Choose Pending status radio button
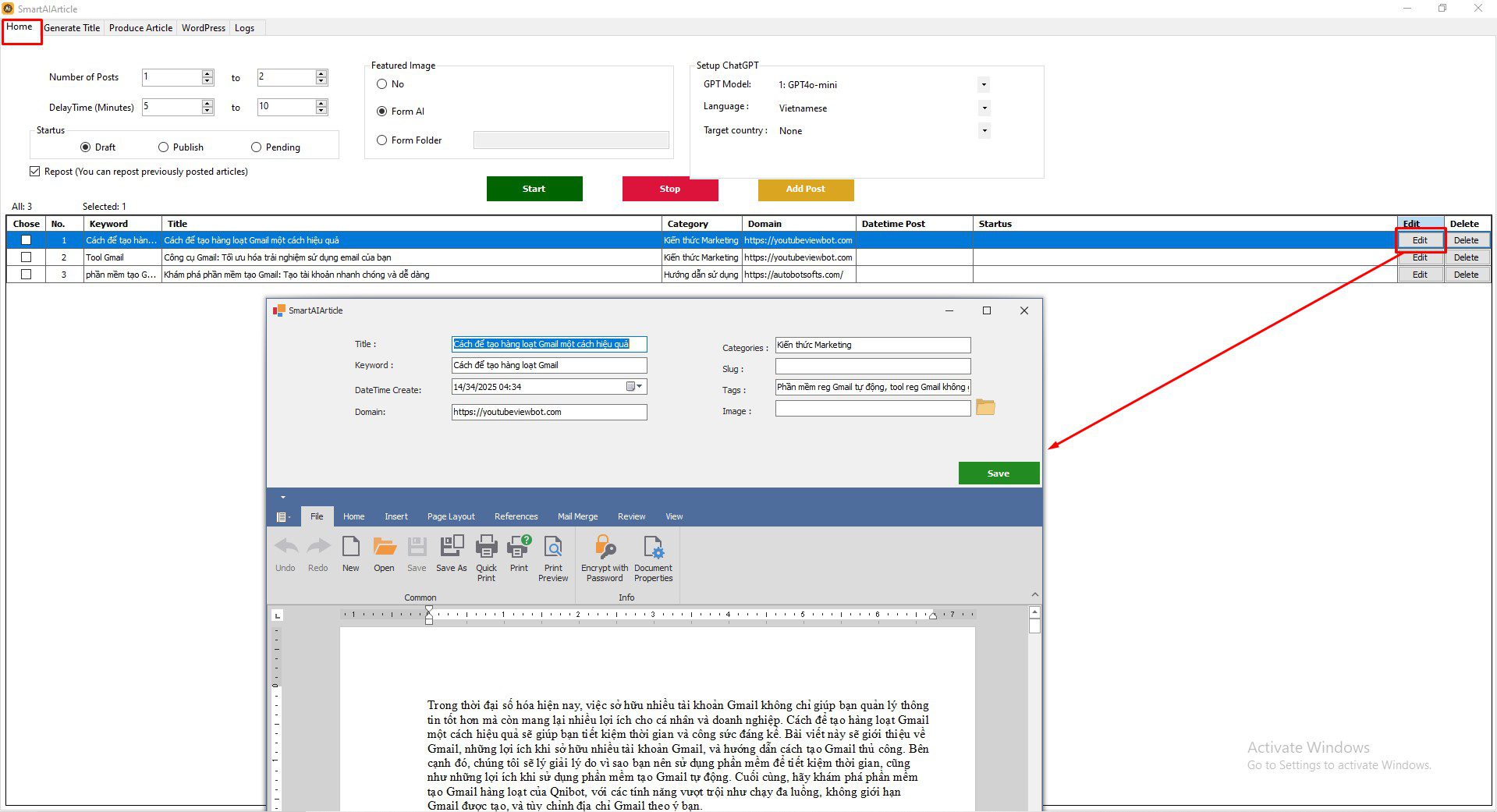Screen dimensions: 1497x812 pyautogui.click(x=256, y=147)
